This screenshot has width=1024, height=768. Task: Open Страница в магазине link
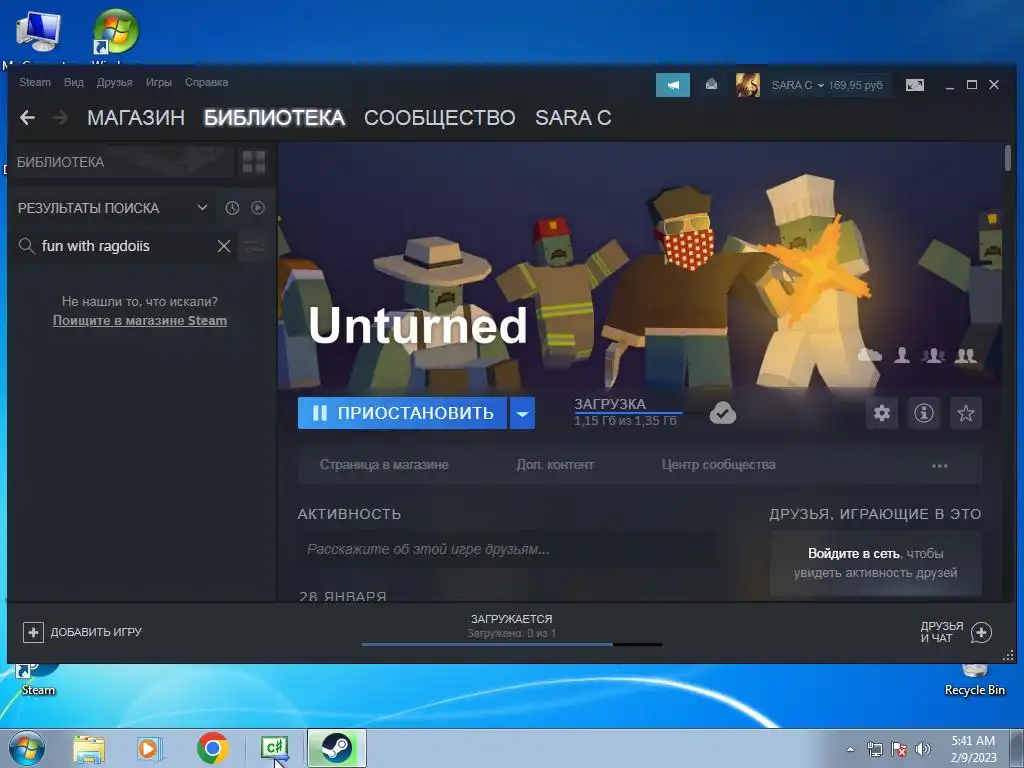pyautogui.click(x=384, y=465)
